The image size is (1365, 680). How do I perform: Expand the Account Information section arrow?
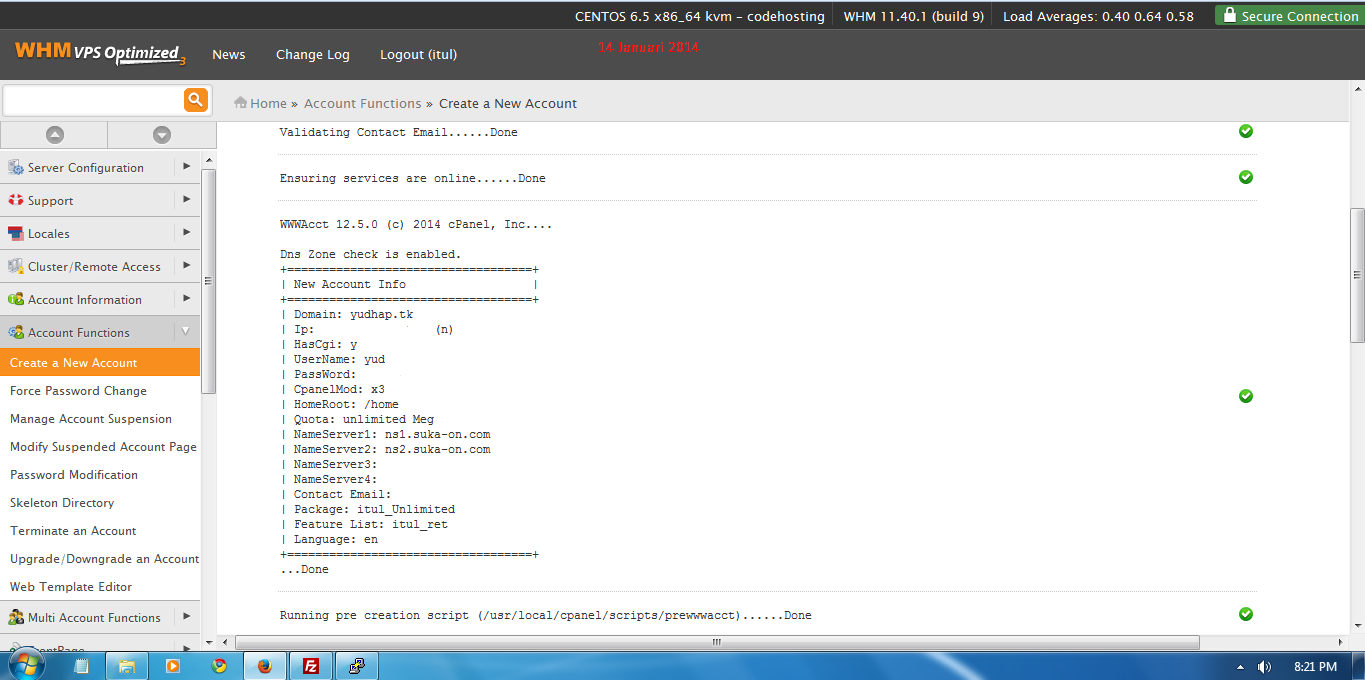(x=186, y=299)
